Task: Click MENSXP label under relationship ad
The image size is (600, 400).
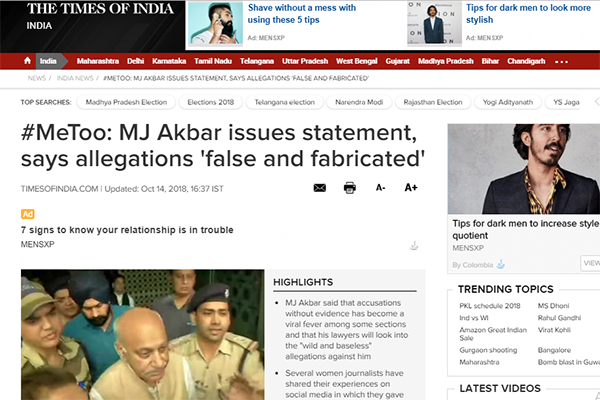Action: (x=38, y=244)
